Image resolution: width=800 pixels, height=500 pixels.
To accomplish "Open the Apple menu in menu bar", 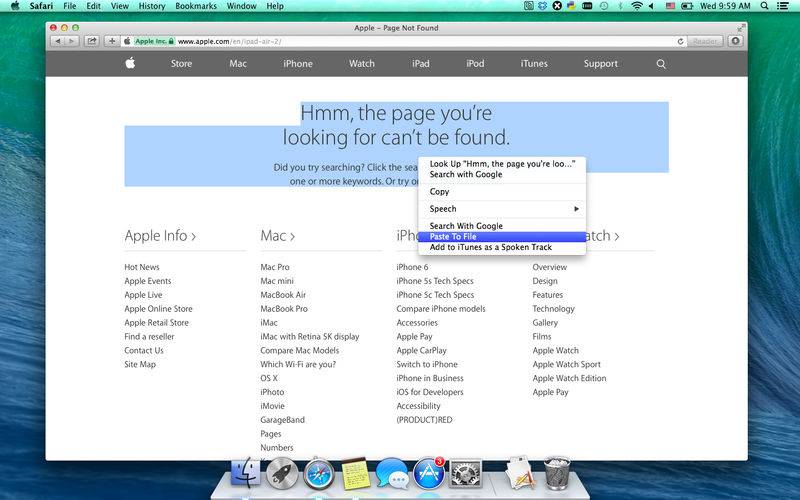I will (15, 6).
